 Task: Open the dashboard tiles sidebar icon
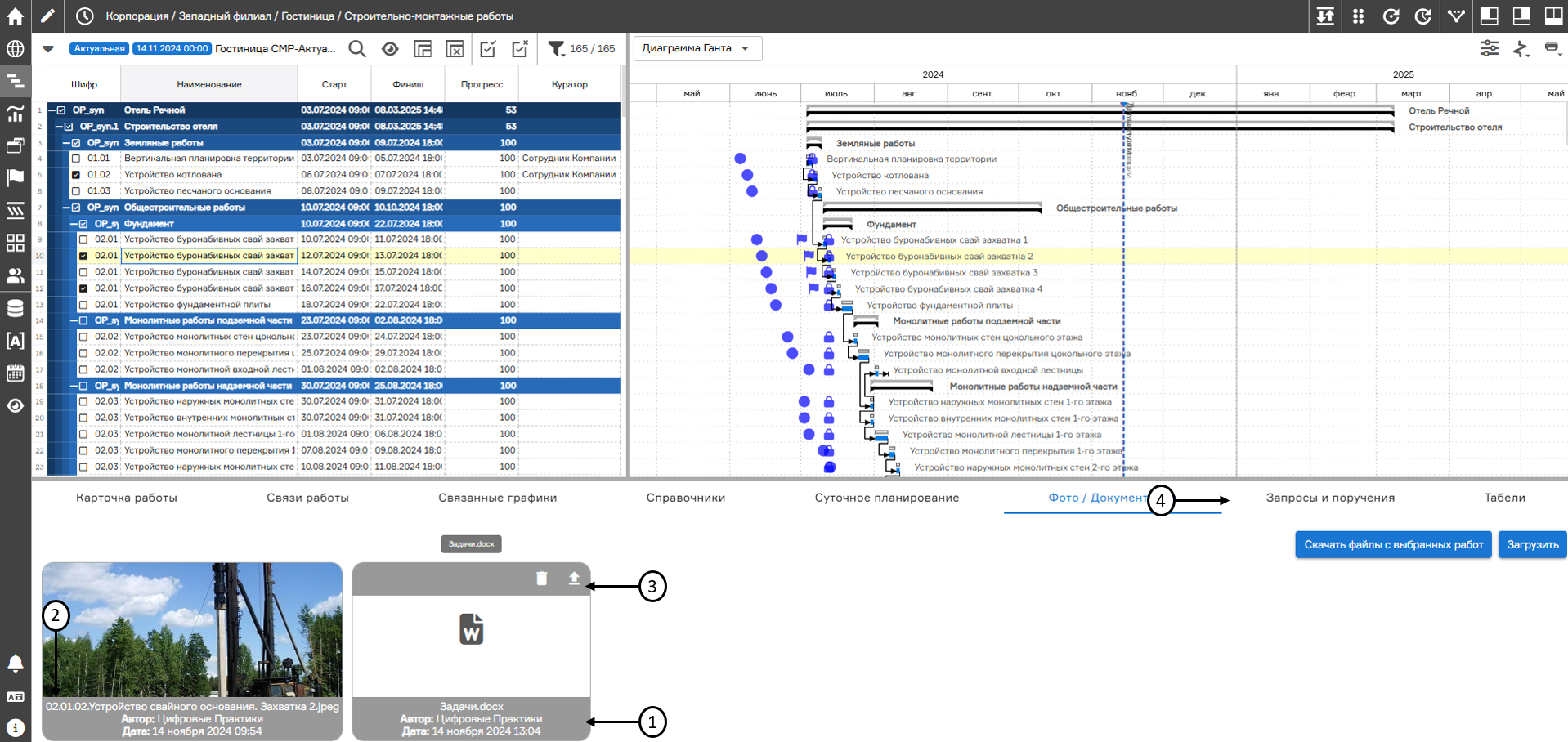[15, 243]
